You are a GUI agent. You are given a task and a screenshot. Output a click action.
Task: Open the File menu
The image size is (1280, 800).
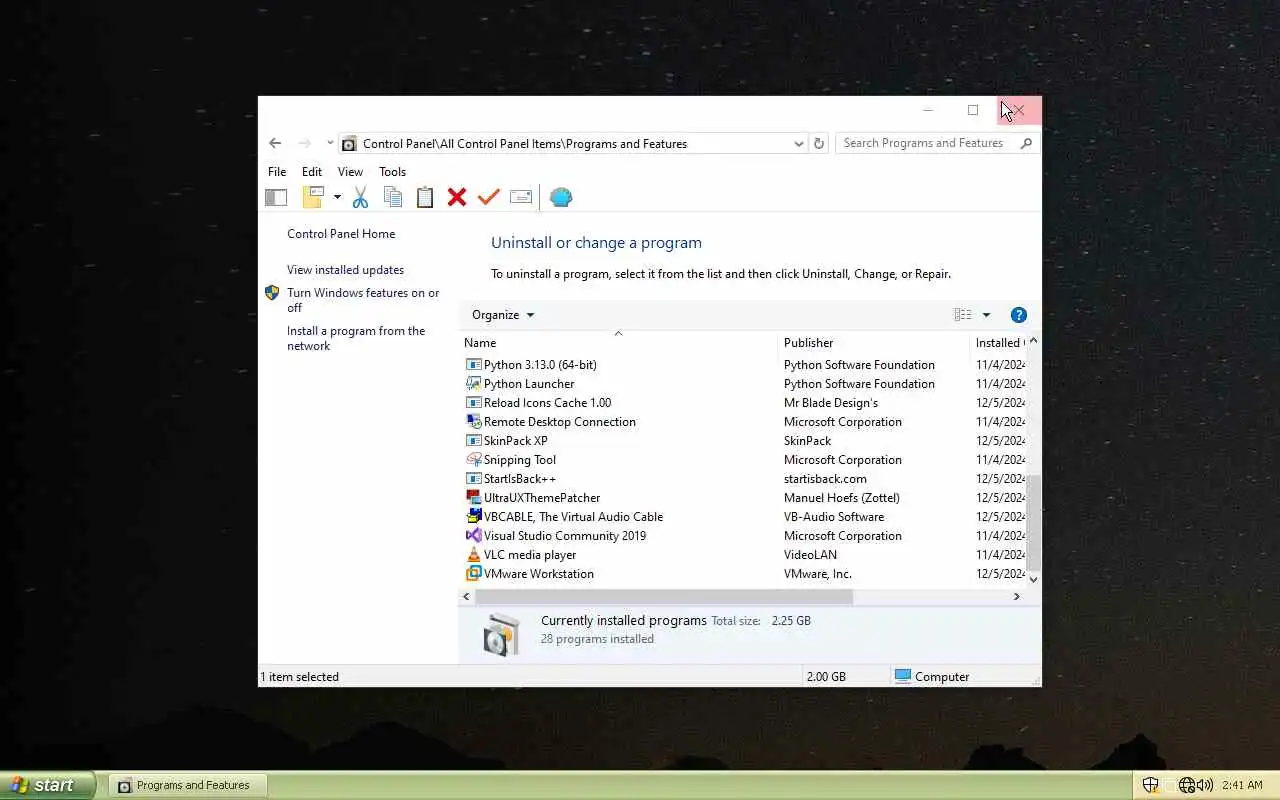277,172
